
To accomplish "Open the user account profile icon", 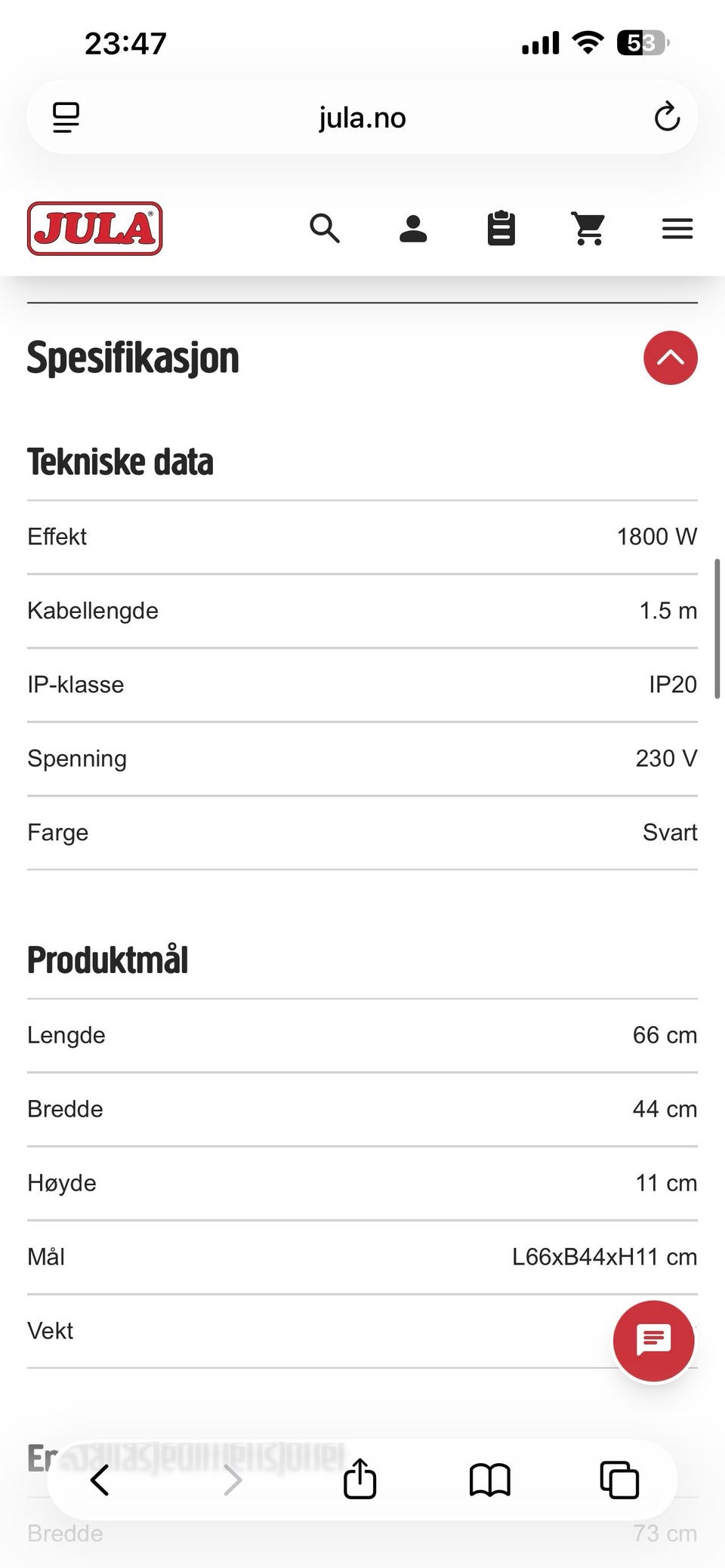I will click(x=413, y=228).
